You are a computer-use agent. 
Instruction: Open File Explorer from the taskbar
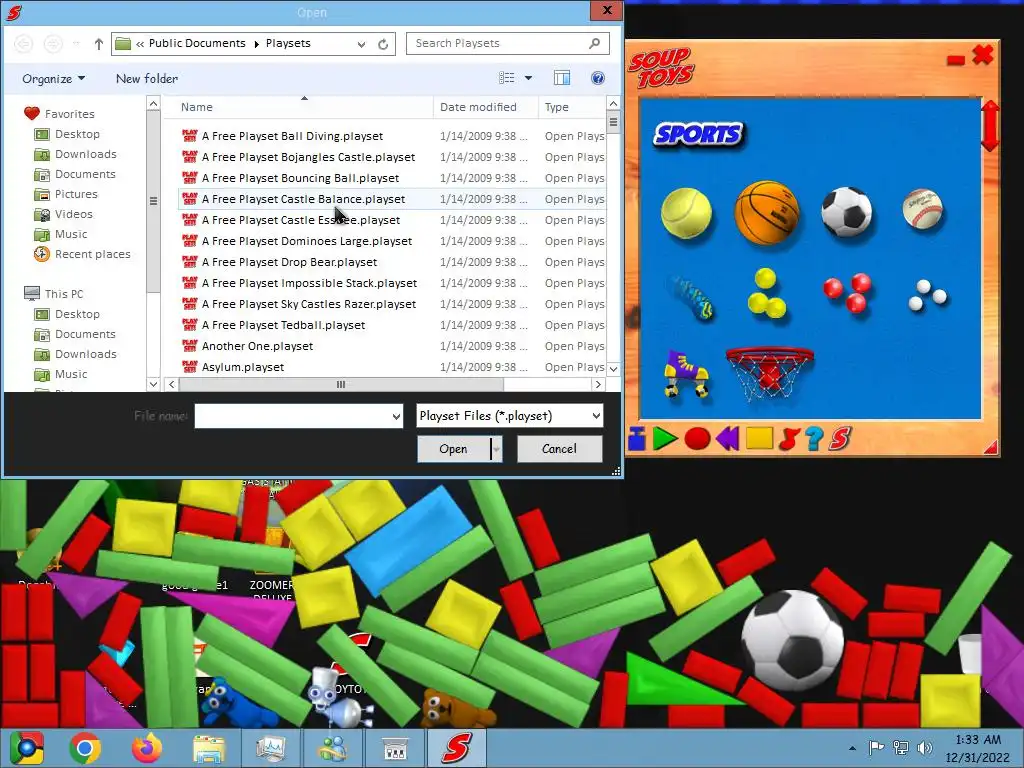tap(209, 748)
